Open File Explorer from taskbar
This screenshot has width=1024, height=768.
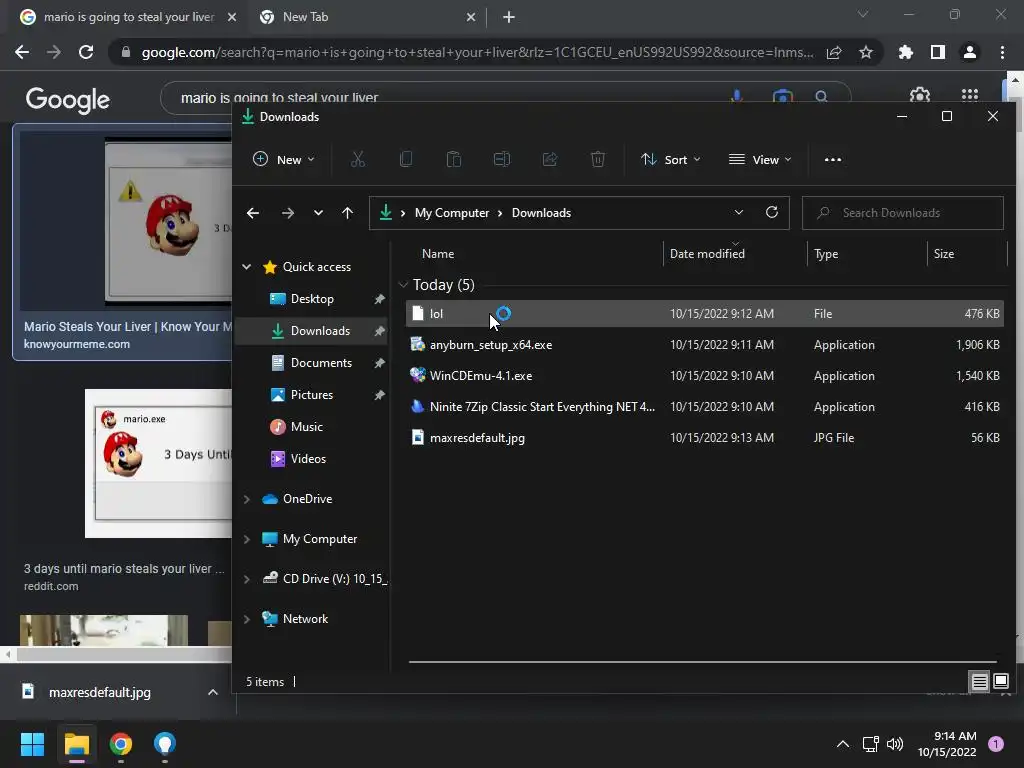tap(76, 744)
